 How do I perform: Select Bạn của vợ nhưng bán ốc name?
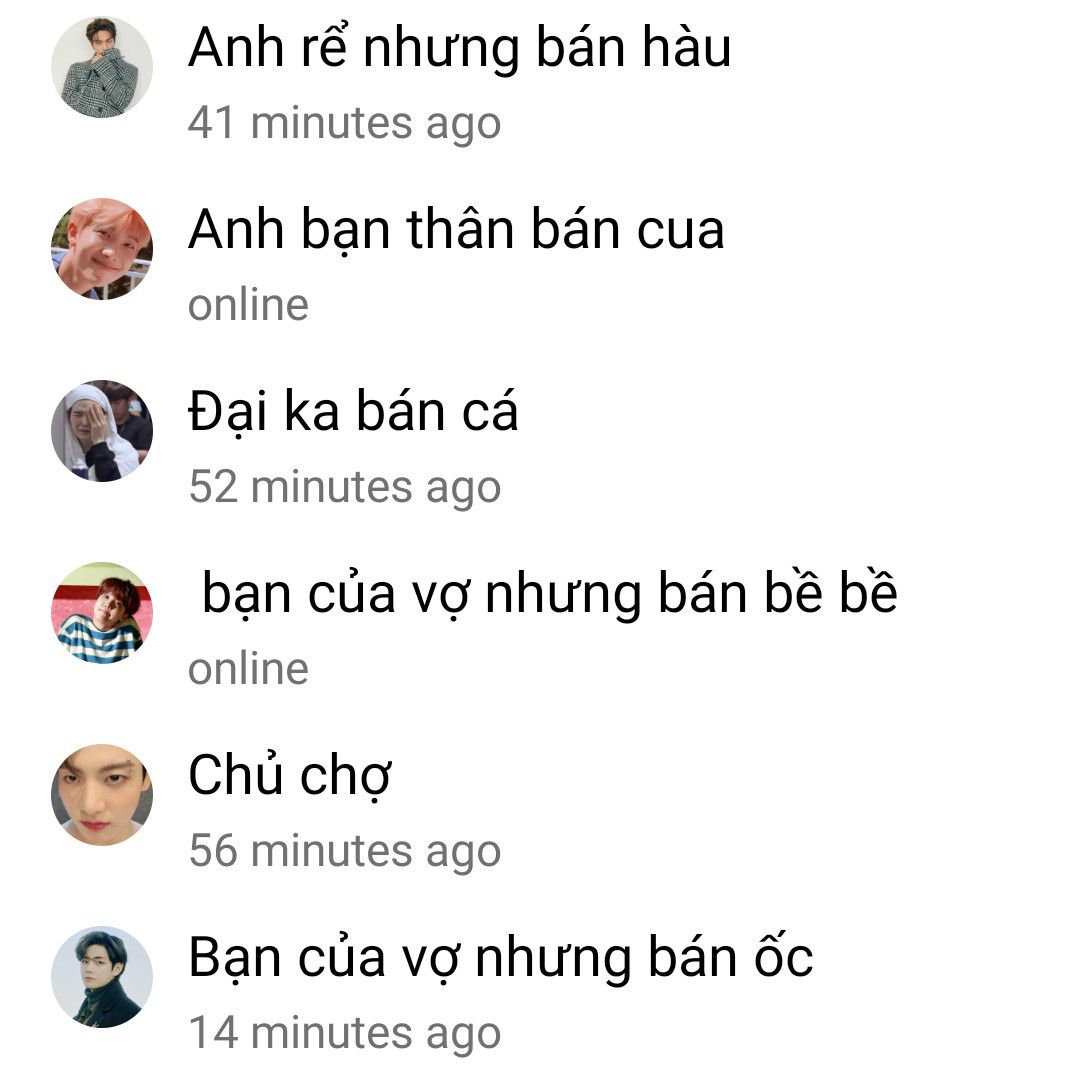coord(500,958)
